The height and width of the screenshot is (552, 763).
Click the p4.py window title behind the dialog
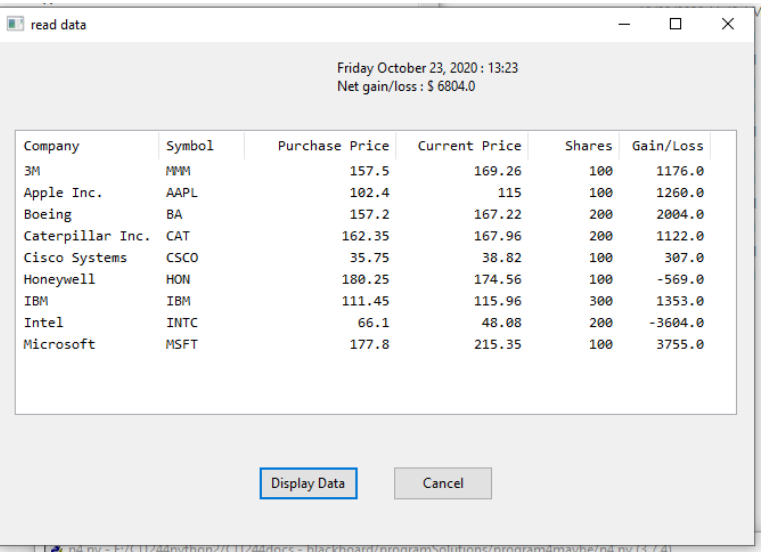click(x=370, y=549)
